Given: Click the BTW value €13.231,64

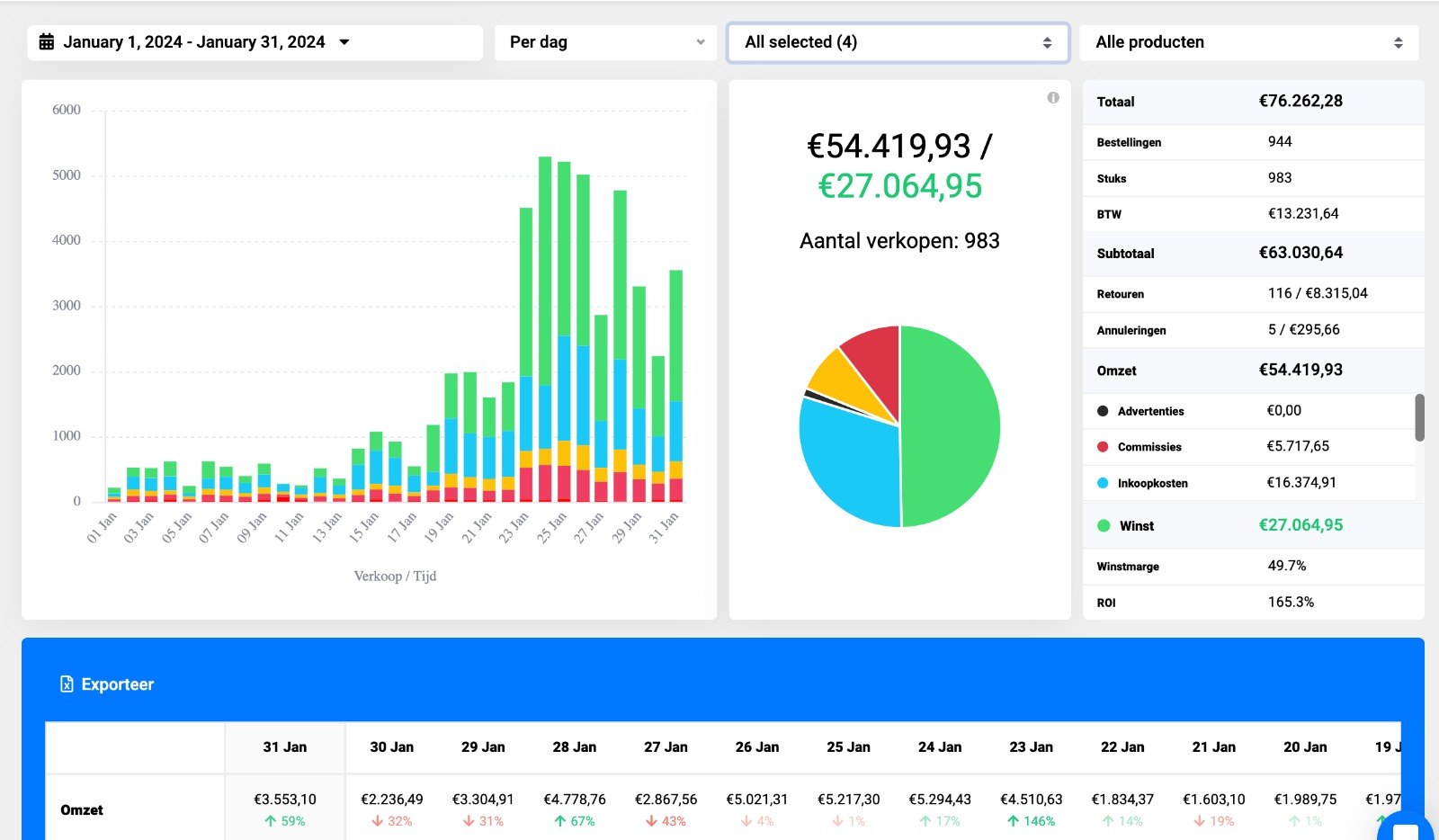Looking at the screenshot, I should point(1303,213).
